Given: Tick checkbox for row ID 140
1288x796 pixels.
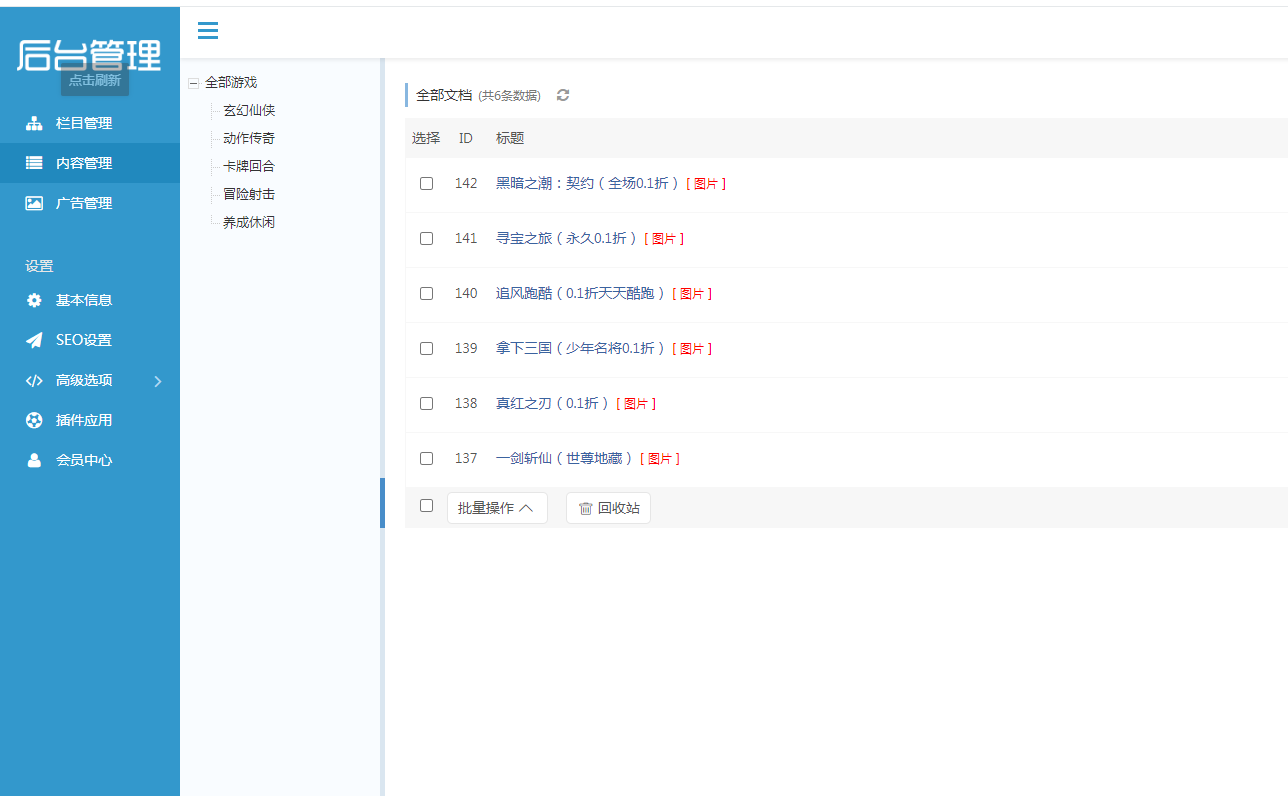Looking at the screenshot, I should point(426,293).
